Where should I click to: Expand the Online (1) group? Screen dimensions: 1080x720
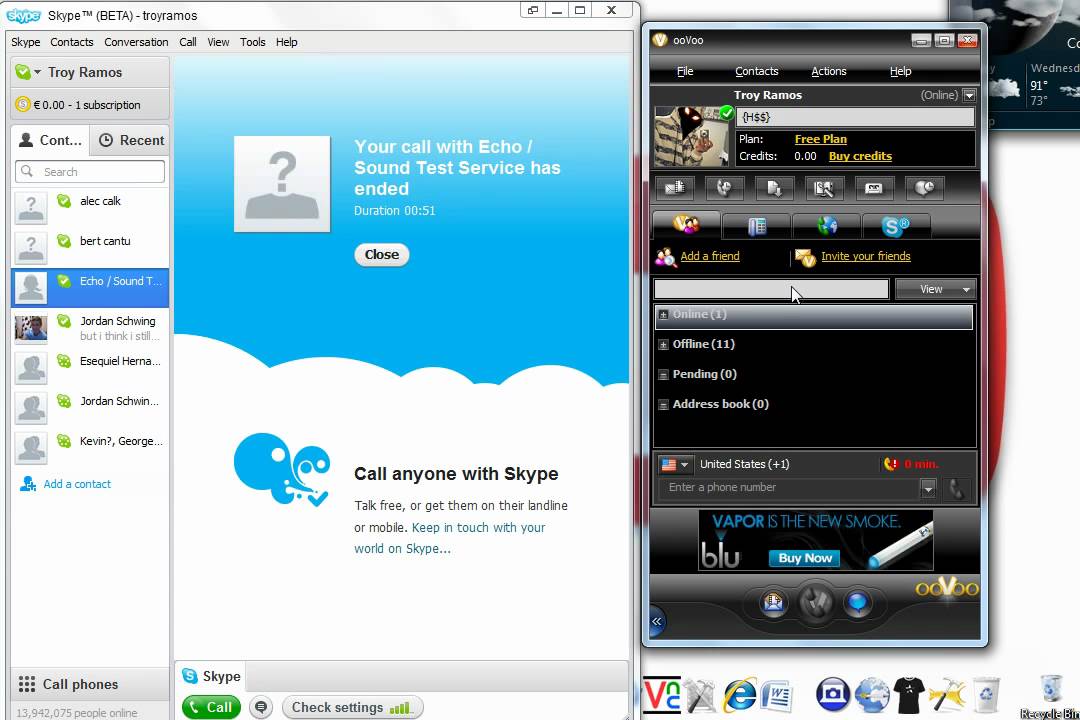[x=663, y=315]
